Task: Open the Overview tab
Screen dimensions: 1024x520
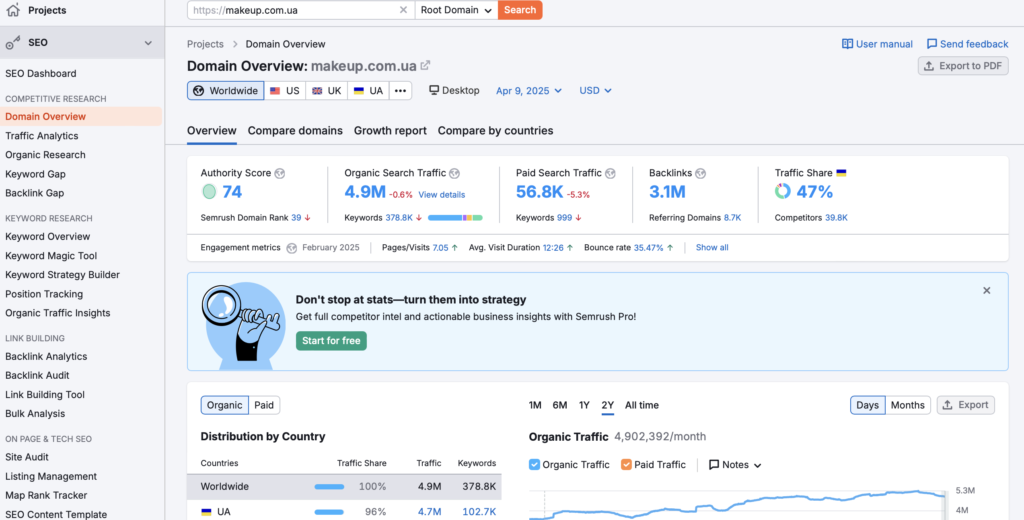Action: pyautogui.click(x=212, y=131)
